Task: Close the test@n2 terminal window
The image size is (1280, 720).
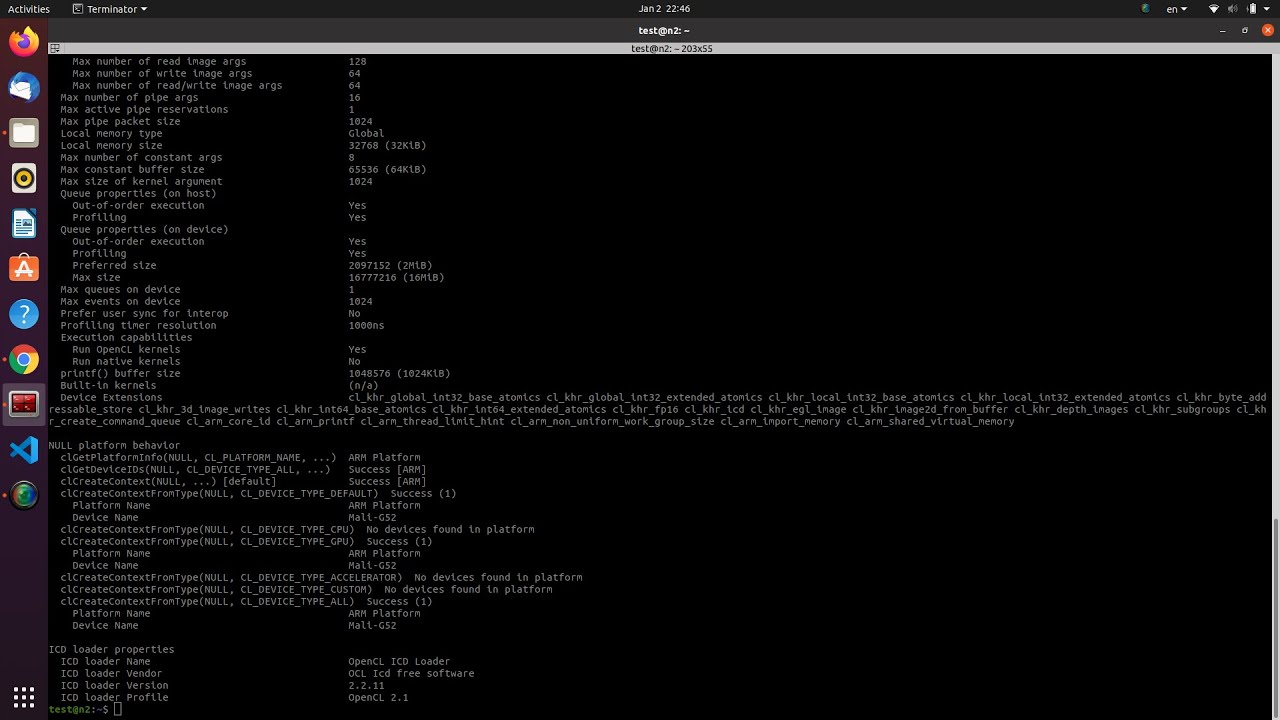Action: coord(1269,31)
